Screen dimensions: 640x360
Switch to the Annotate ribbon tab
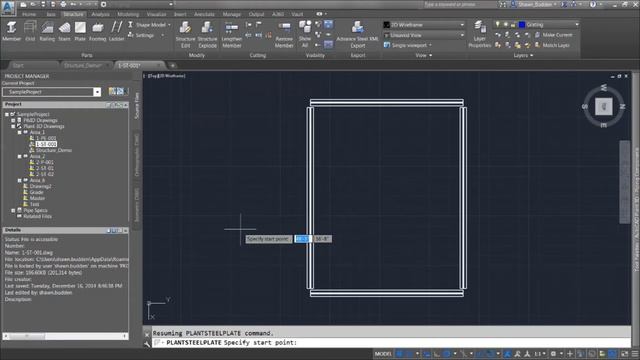(x=204, y=14)
